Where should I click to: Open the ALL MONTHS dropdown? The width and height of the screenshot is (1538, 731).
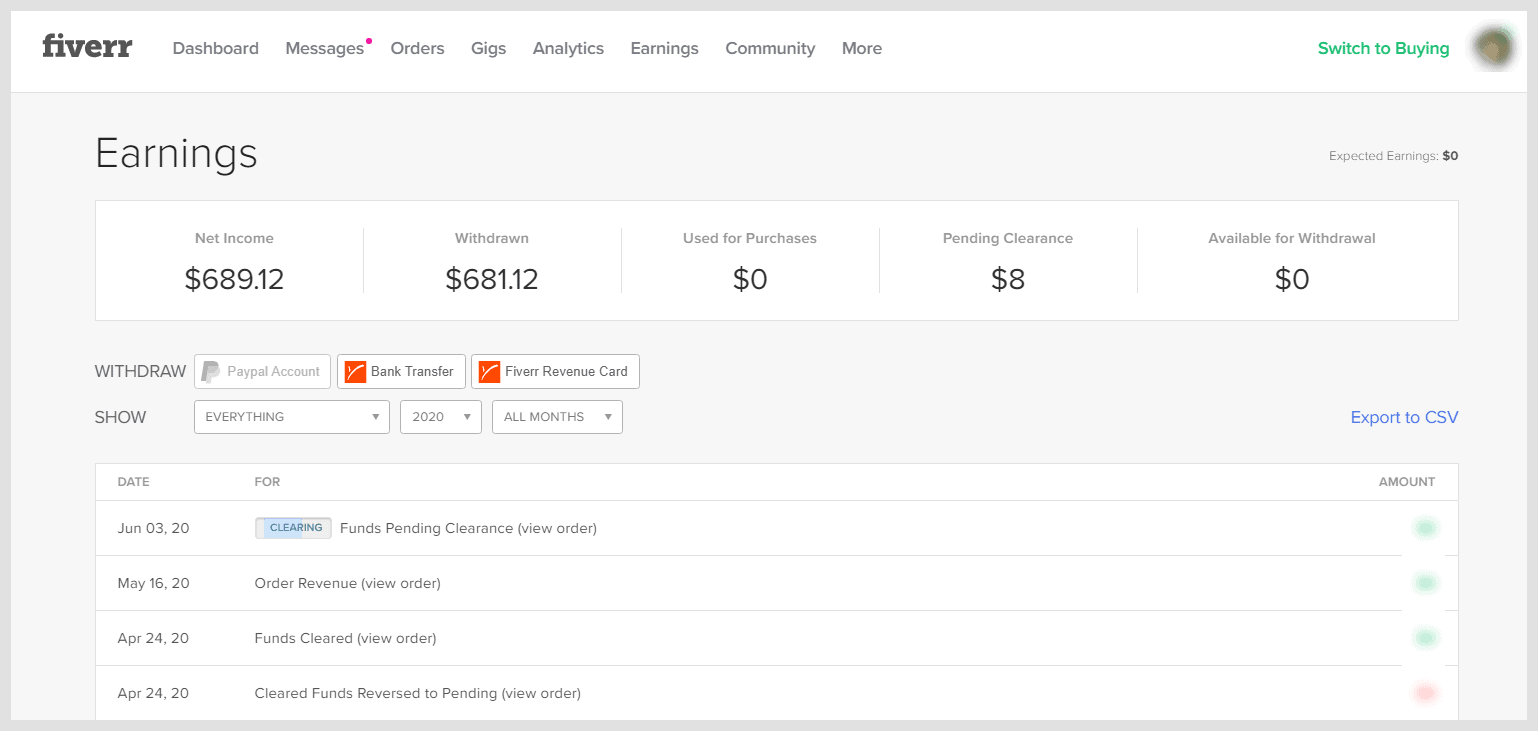click(557, 417)
